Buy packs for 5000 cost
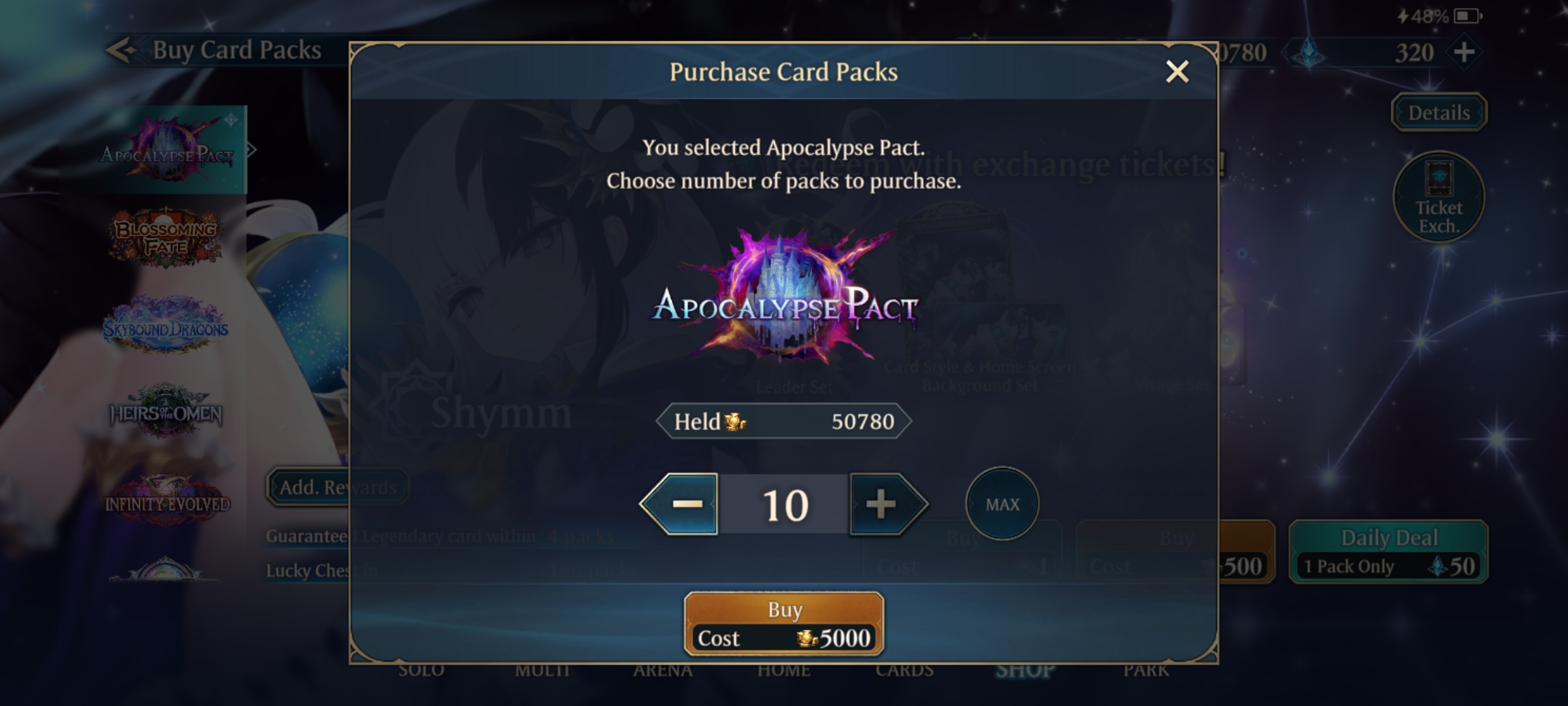The width and height of the screenshot is (1568, 706). (784, 624)
